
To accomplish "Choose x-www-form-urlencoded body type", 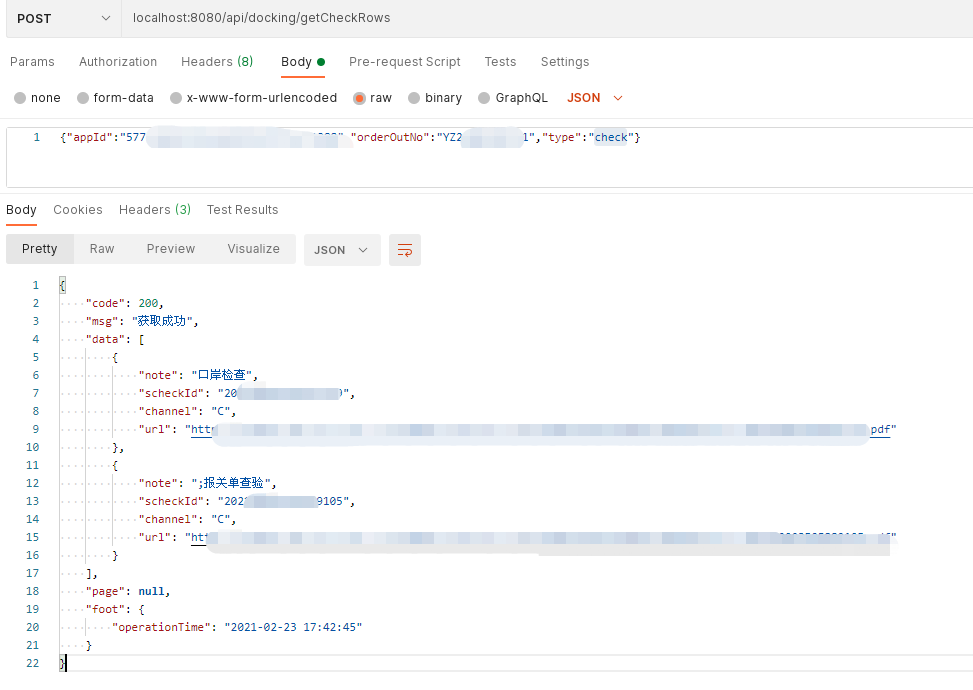I will tap(177, 98).
